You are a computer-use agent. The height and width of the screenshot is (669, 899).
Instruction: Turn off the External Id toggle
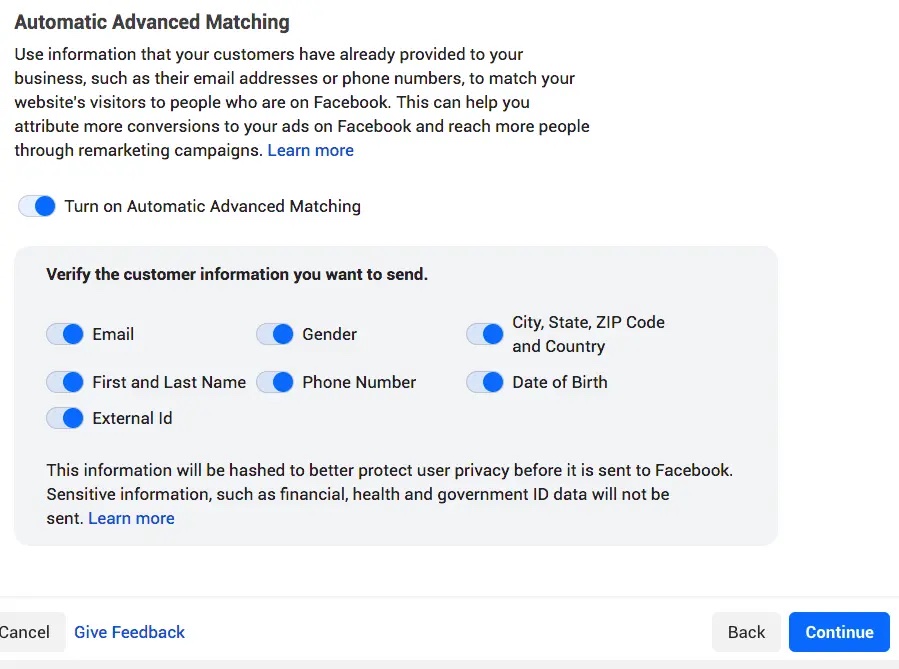point(65,418)
